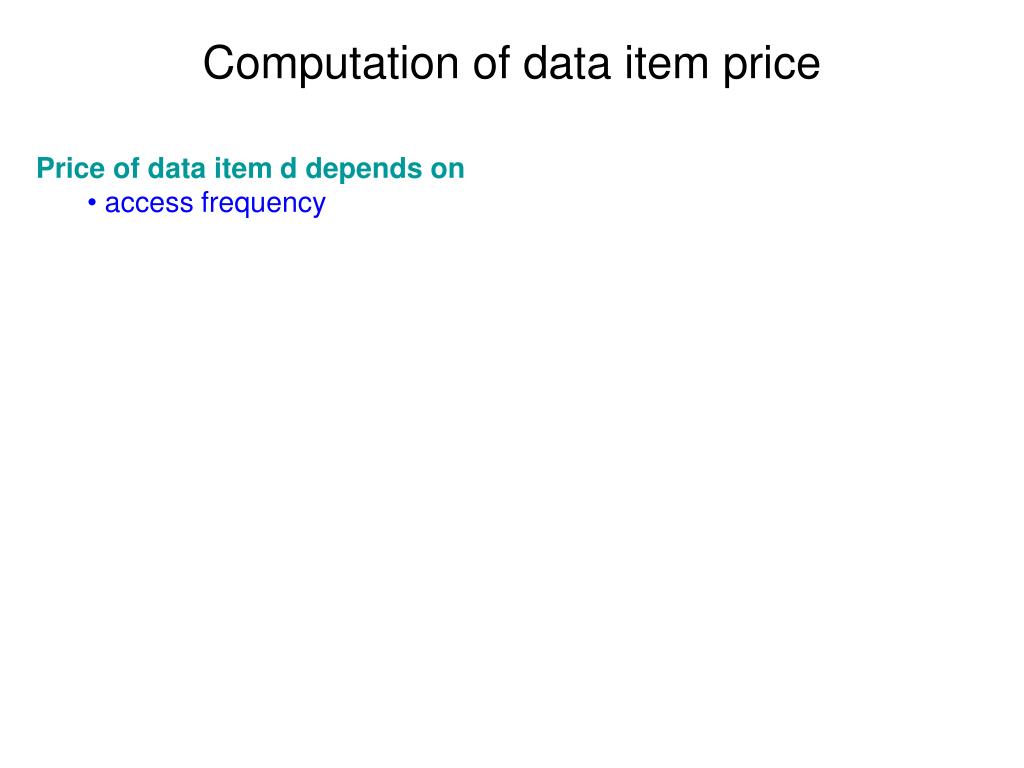Click the capital 'C' starting the title

tap(217, 64)
